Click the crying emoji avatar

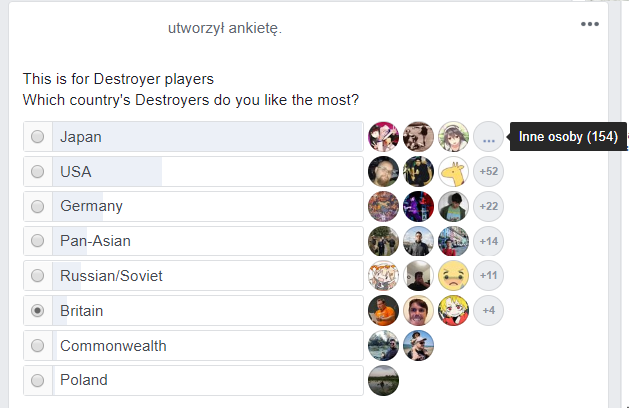pos(454,276)
